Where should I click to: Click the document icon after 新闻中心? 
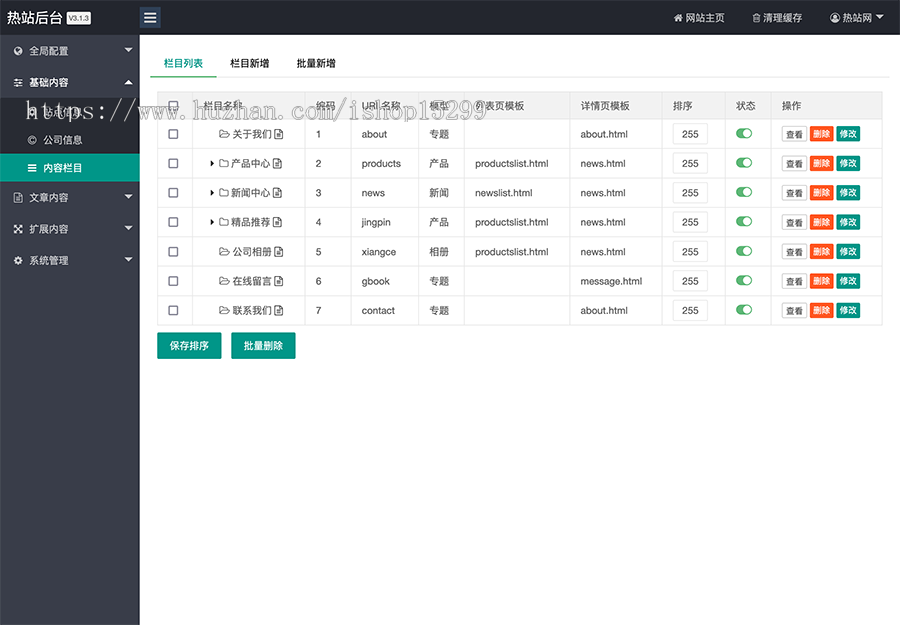pos(277,193)
